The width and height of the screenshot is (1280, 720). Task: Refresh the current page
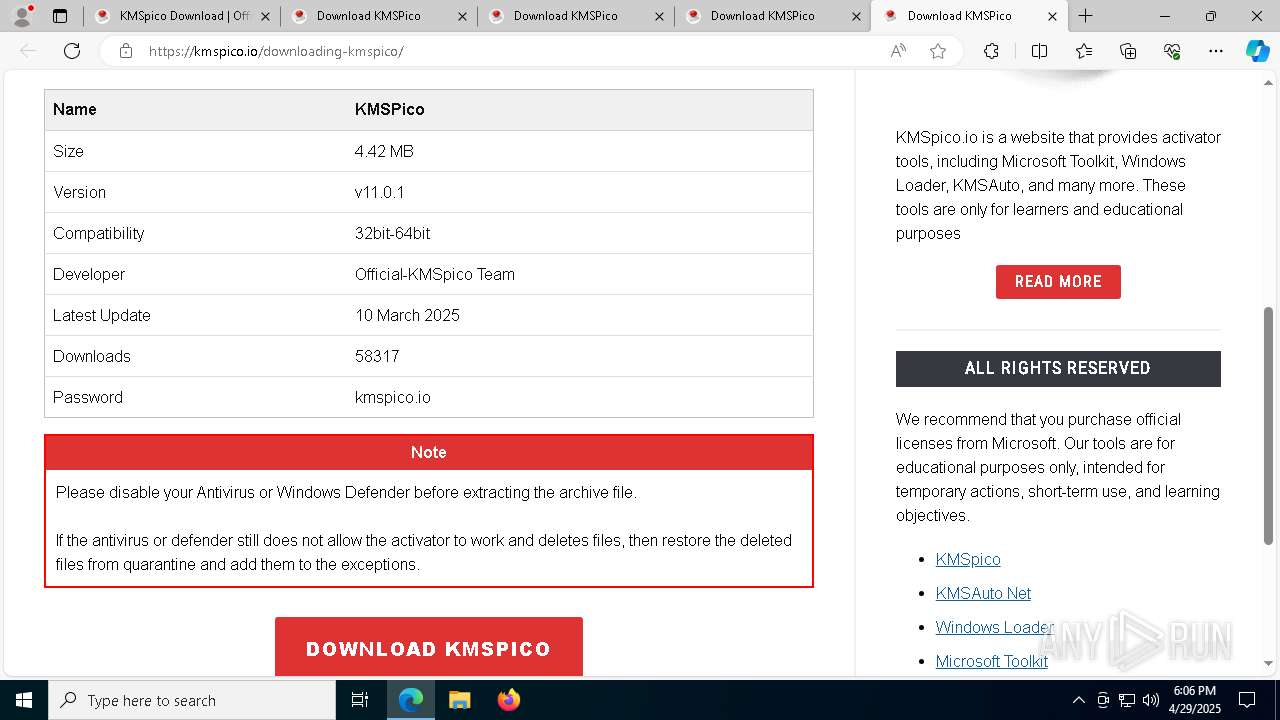pyautogui.click(x=72, y=51)
